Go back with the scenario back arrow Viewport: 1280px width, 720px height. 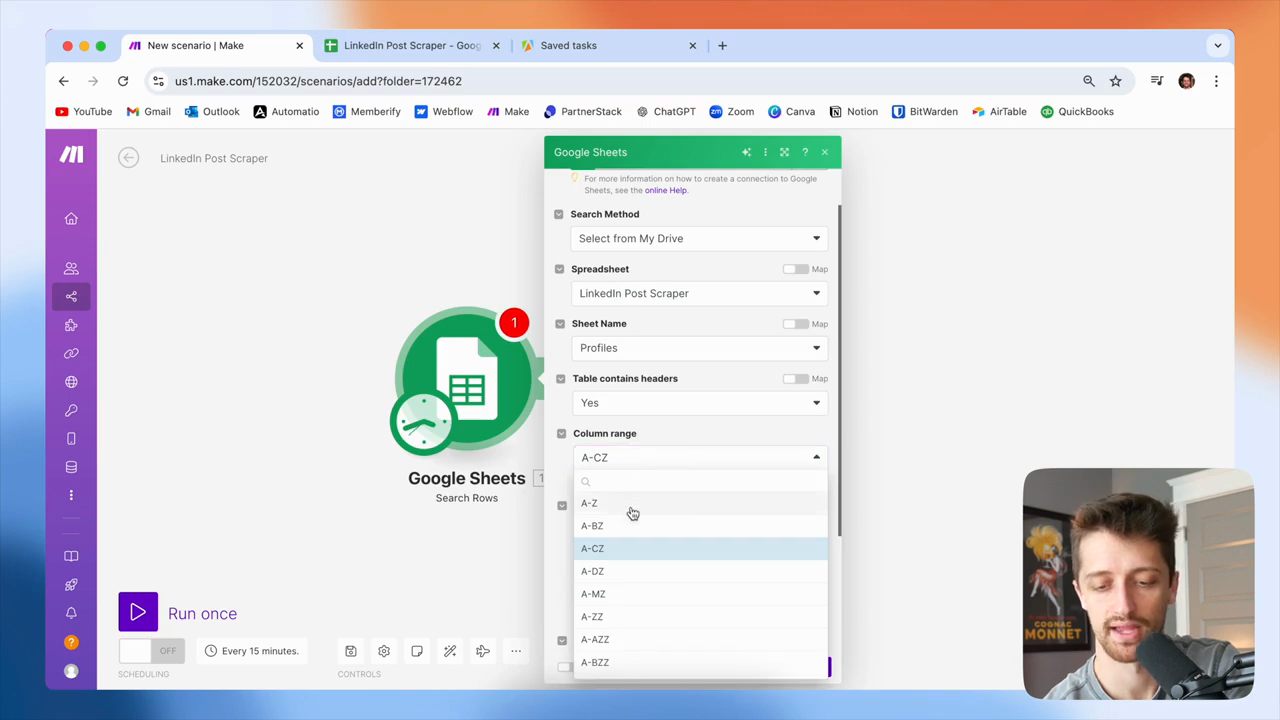click(128, 158)
